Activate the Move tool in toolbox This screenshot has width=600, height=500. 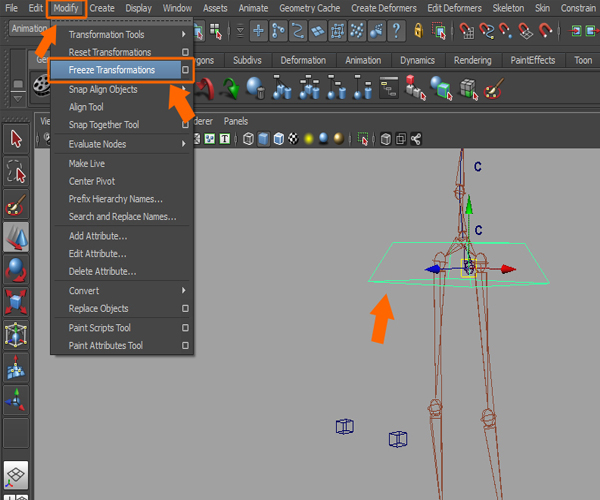16,237
